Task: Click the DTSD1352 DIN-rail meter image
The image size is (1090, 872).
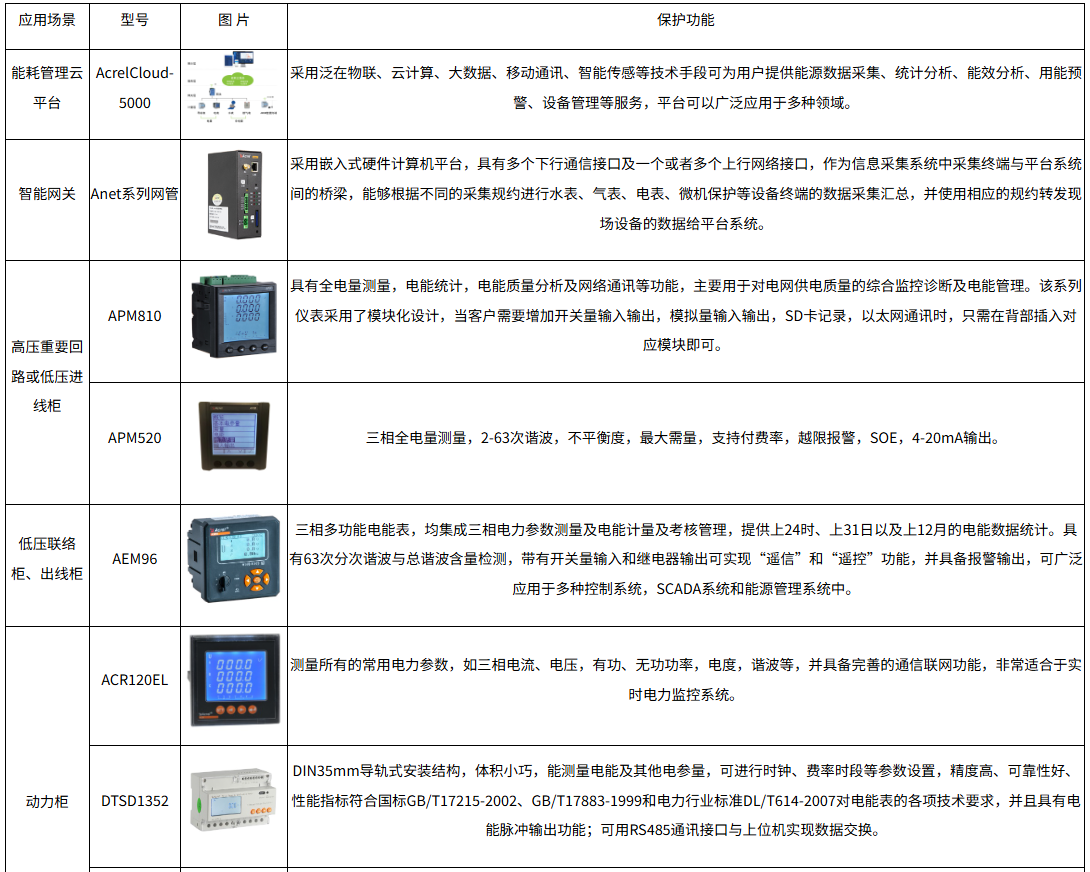Action: 233,801
